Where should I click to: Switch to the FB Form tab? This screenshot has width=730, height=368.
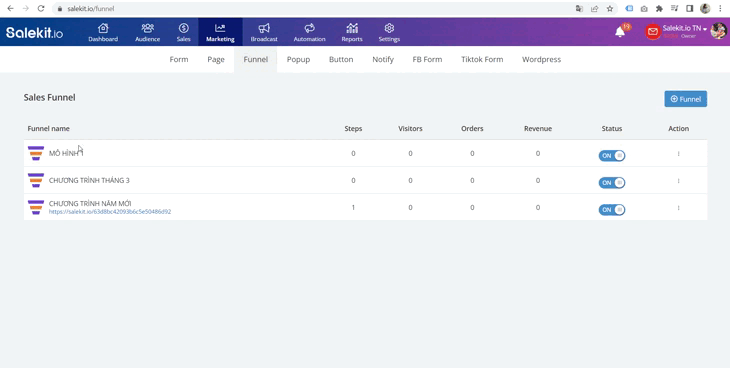(x=427, y=59)
